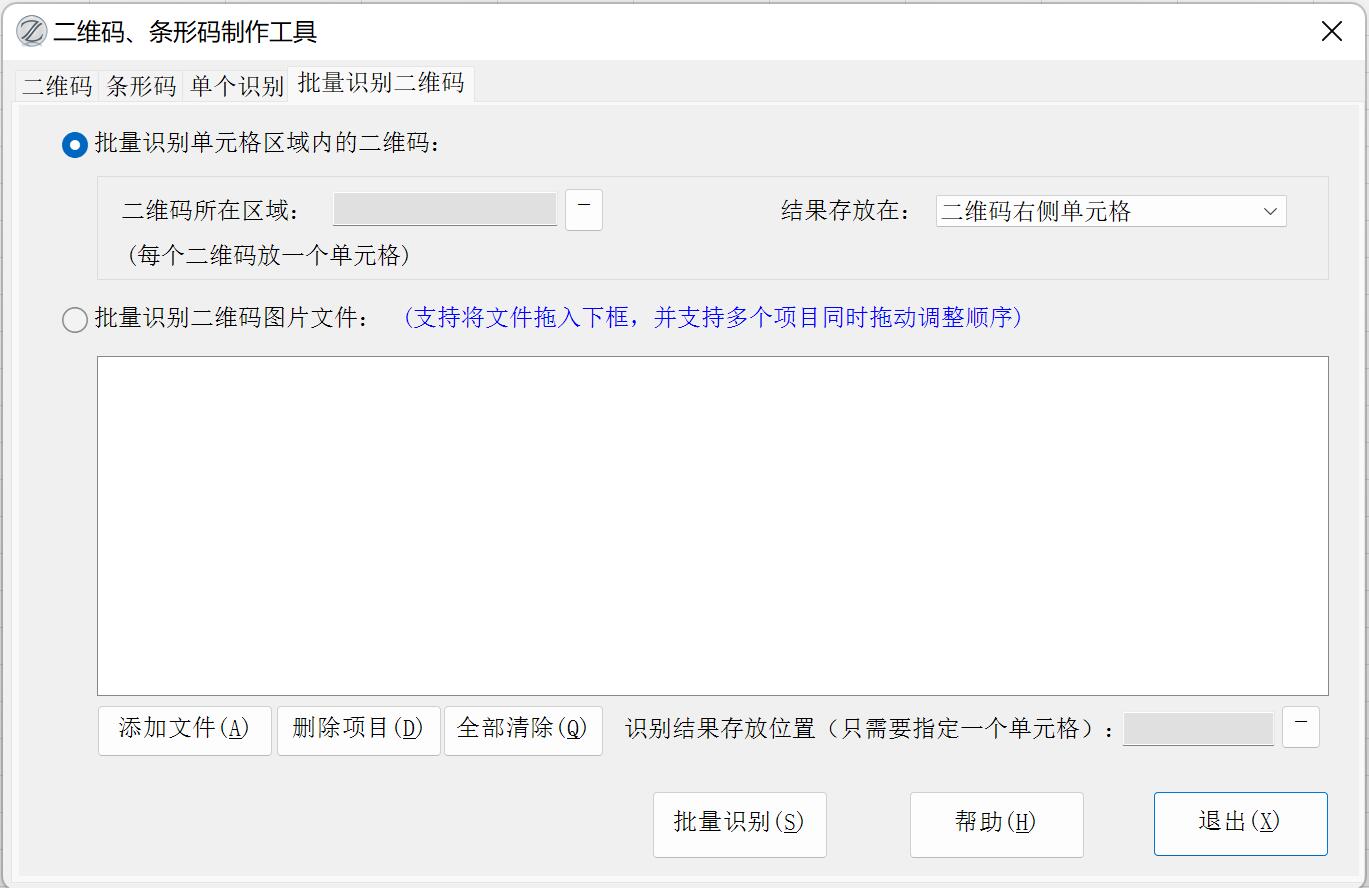Open help via 帮助(H) button
The height and width of the screenshot is (888, 1369).
pyautogui.click(x=996, y=823)
